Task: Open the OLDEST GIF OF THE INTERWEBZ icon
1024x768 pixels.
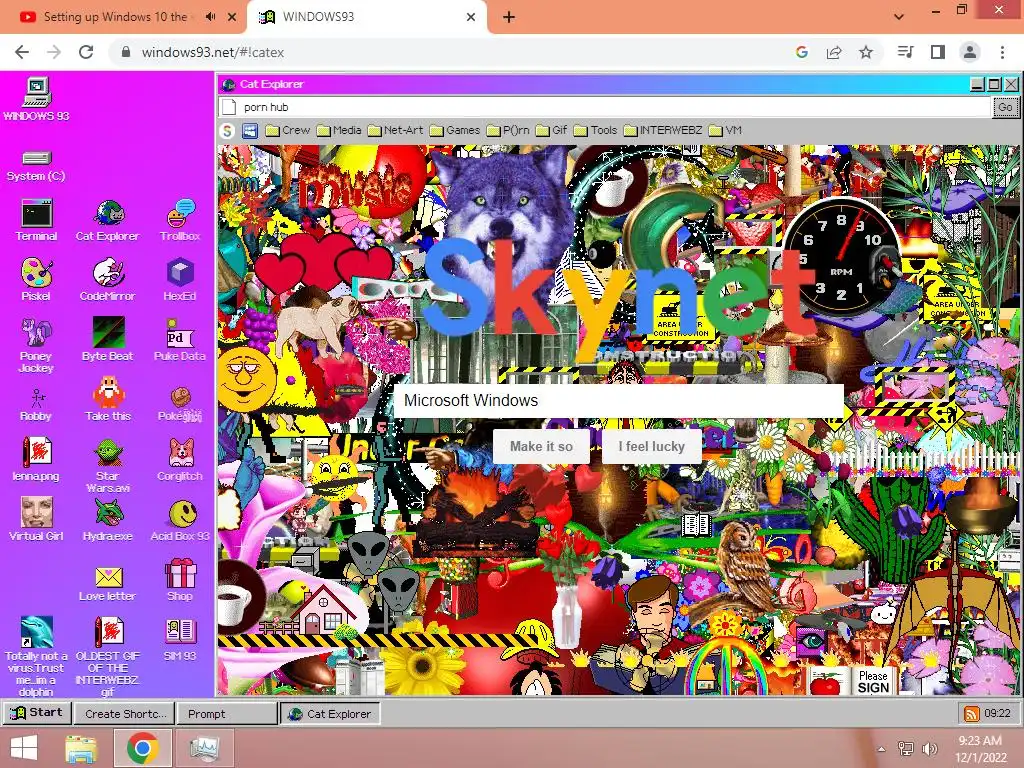Action: [x=108, y=656]
